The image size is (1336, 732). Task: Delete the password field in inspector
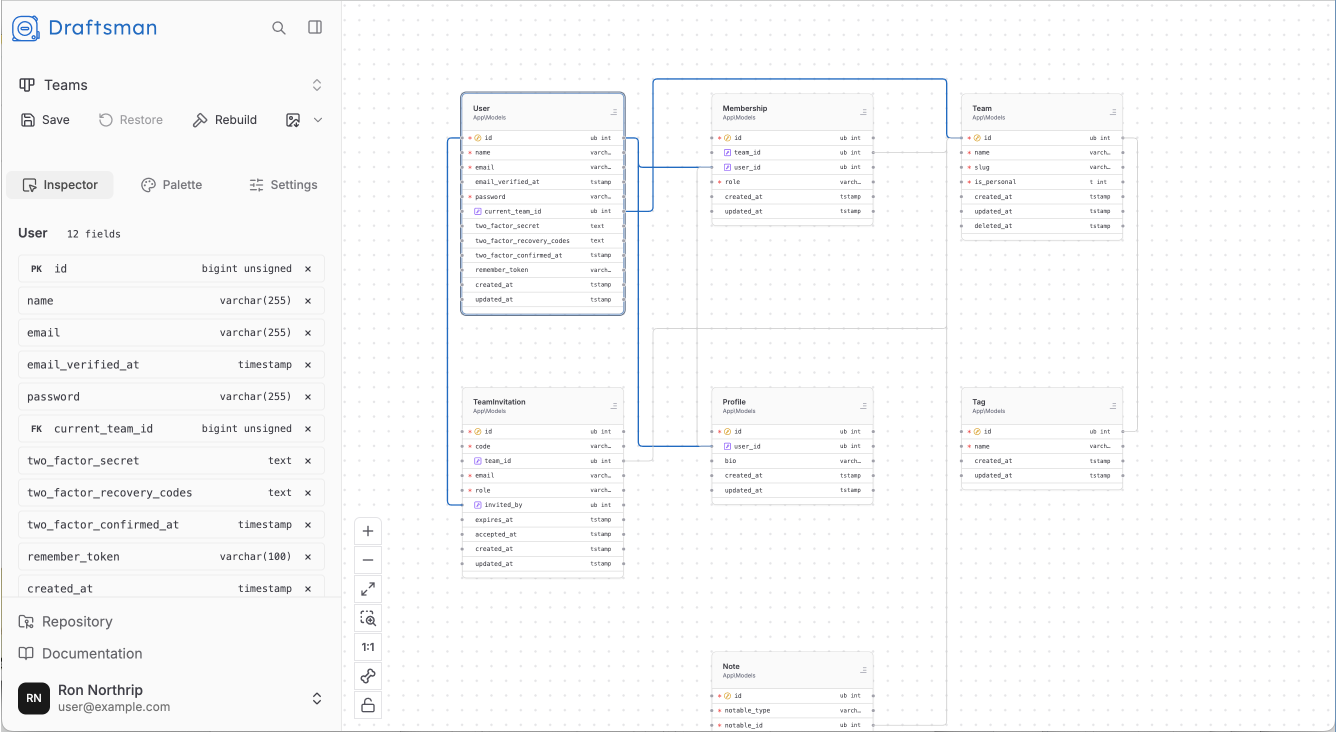[x=308, y=397]
